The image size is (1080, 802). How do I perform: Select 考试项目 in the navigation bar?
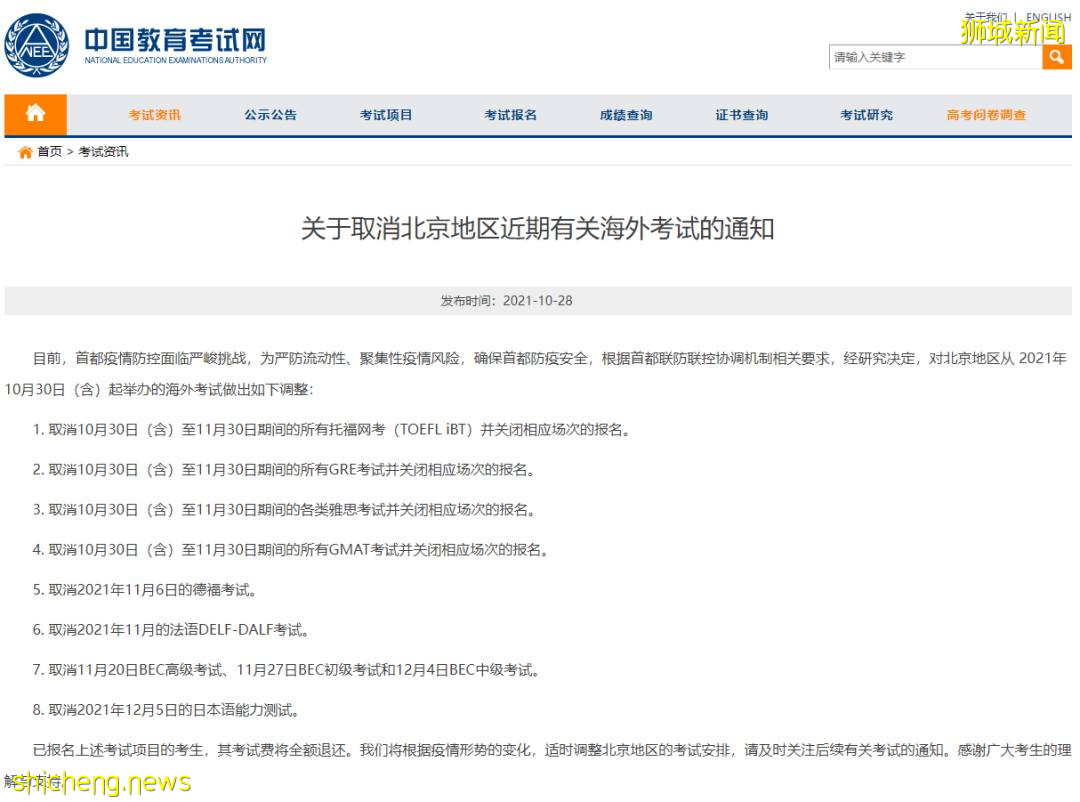pyautogui.click(x=387, y=114)
